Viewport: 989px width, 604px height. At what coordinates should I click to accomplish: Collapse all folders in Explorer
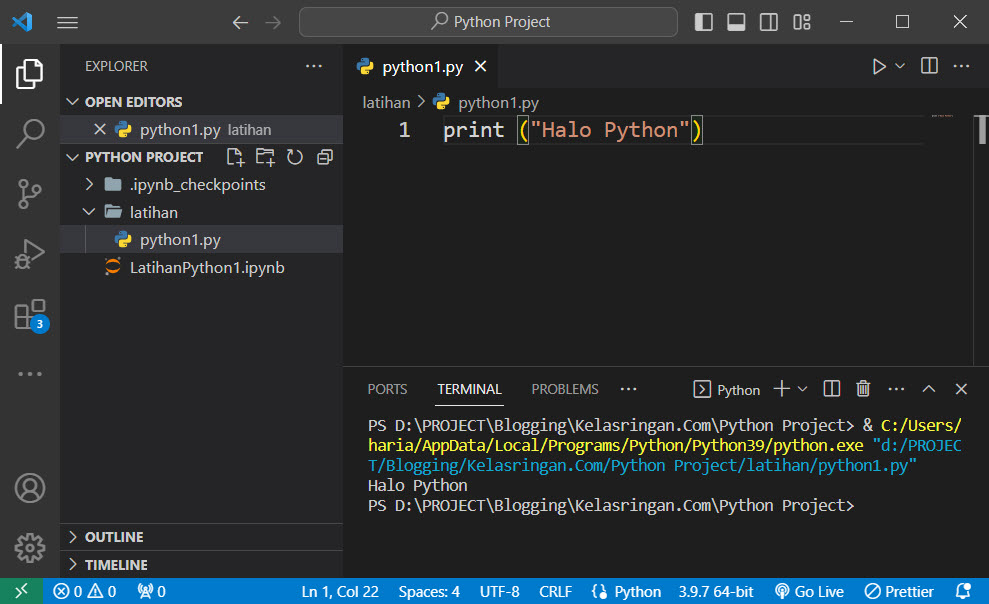pos(325,157)
